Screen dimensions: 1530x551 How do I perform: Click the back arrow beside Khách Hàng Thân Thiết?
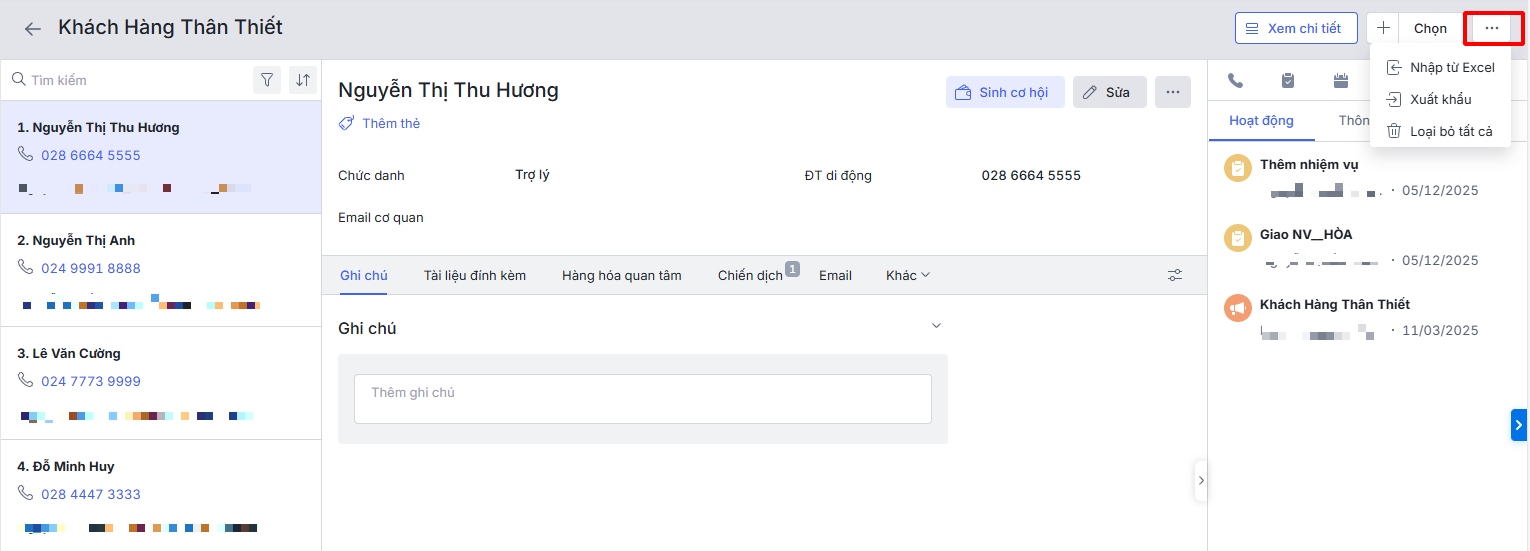(33, 29)
